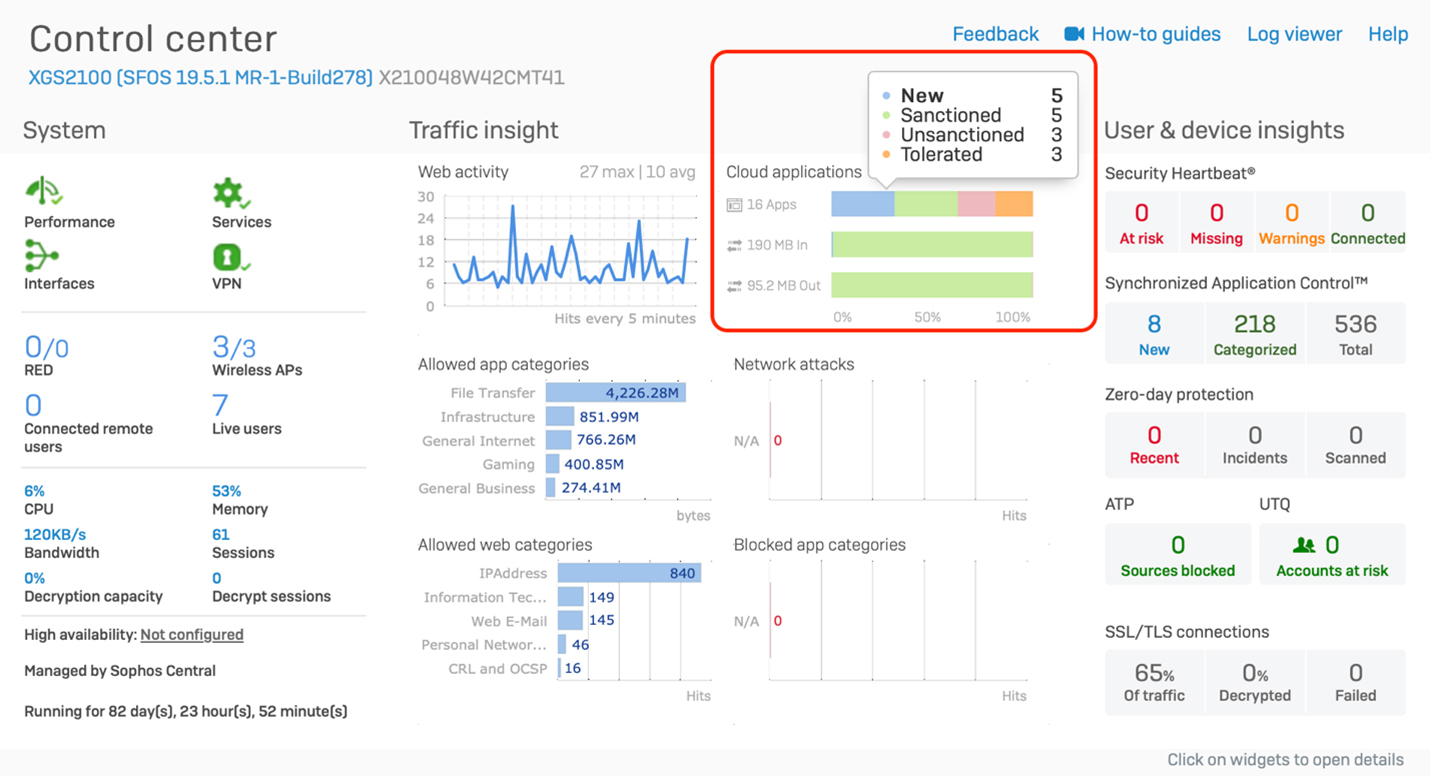Open the VPN lock icon
The height and width of the screenshot is (776, 1430).
click(x=228, y=257)
